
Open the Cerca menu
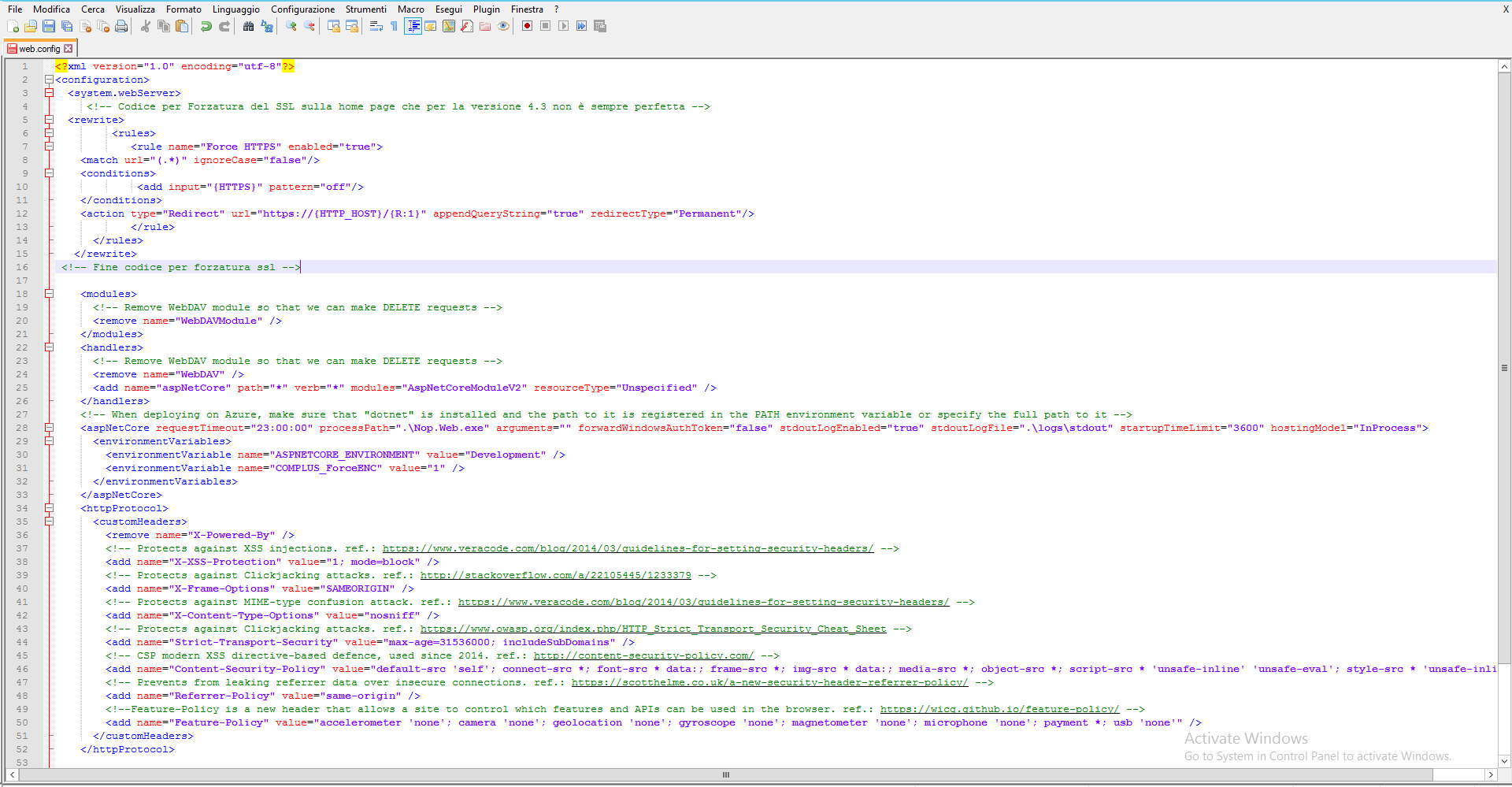pyautogui.click(x=93, y=9)
